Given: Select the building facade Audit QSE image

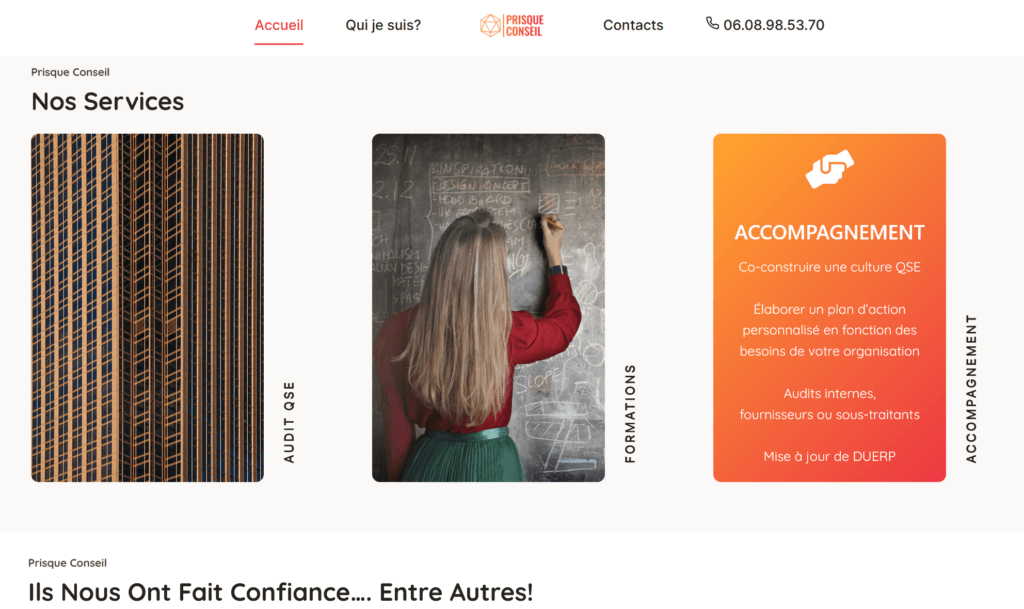Looking at the screenshot, I should click(x=148, y=308).
